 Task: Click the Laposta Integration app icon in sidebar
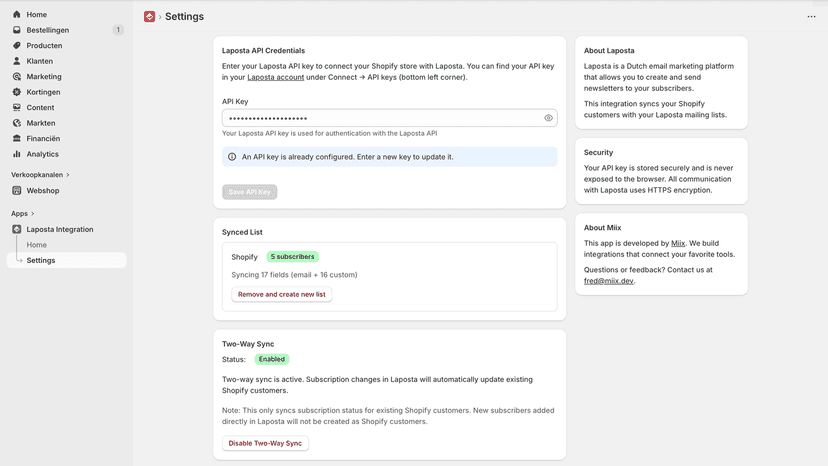(16, 229)
